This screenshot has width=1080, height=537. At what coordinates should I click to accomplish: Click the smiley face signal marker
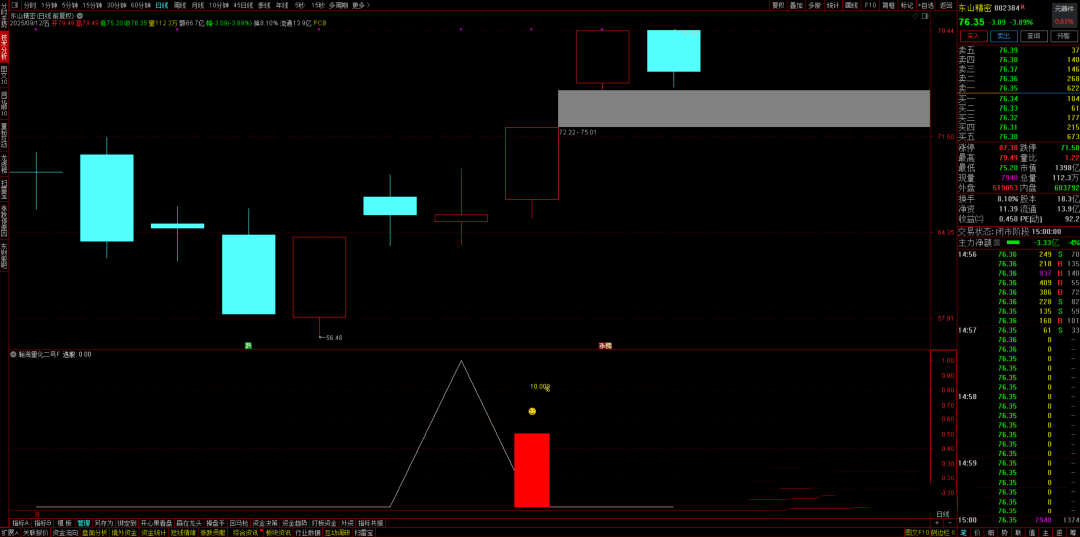(532, 411)
